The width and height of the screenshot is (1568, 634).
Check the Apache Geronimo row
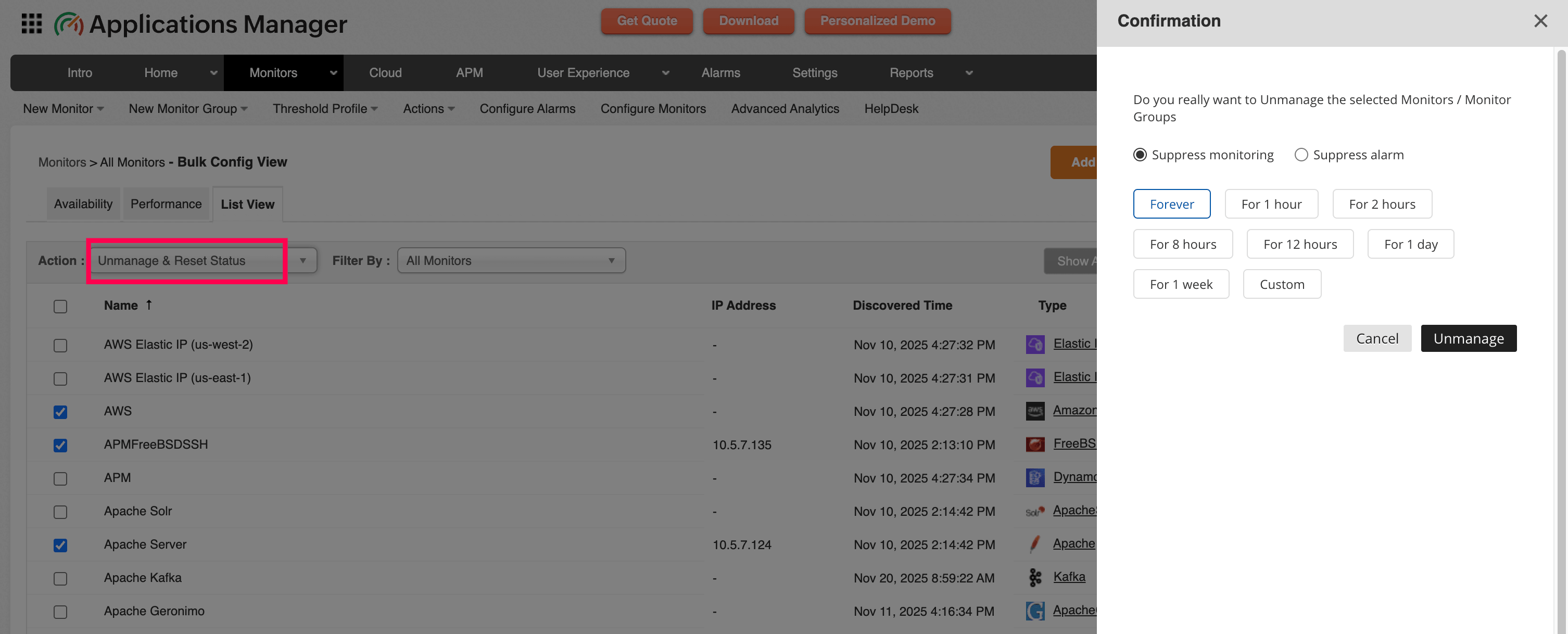pos(60,612)
